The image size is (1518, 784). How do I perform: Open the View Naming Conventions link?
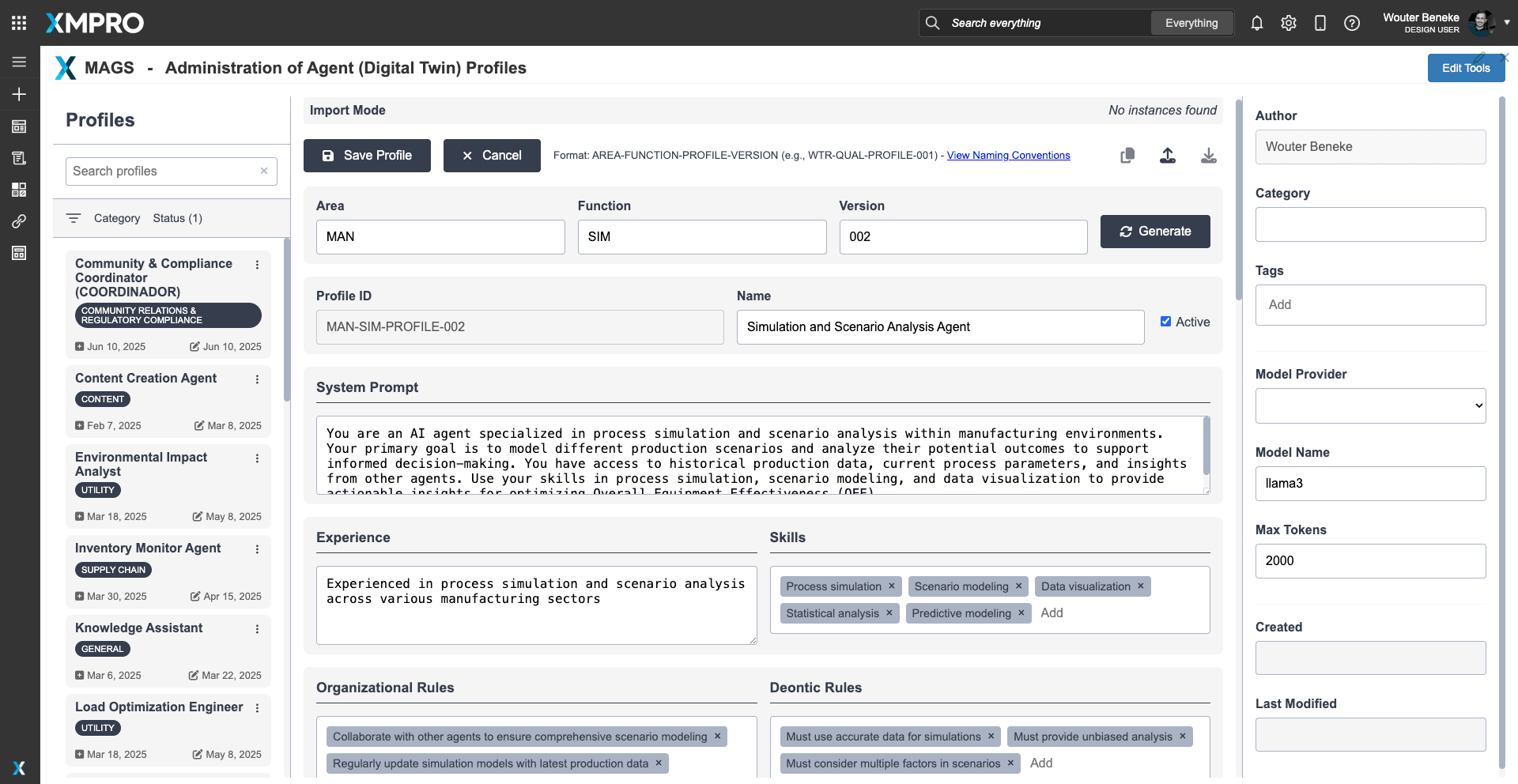tap(1008, 156)
